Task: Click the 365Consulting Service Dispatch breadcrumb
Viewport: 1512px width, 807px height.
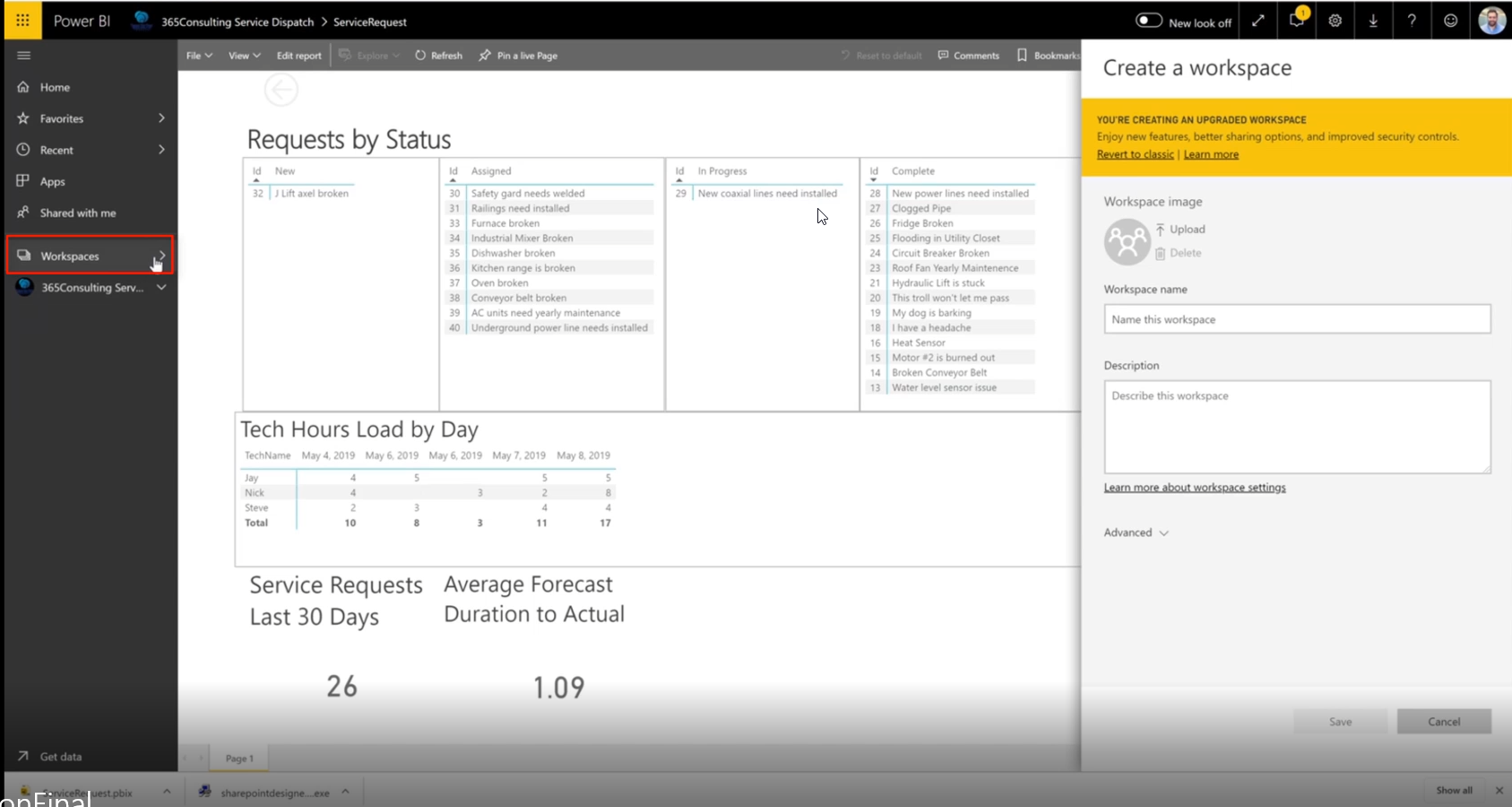Action: (238, 22)
